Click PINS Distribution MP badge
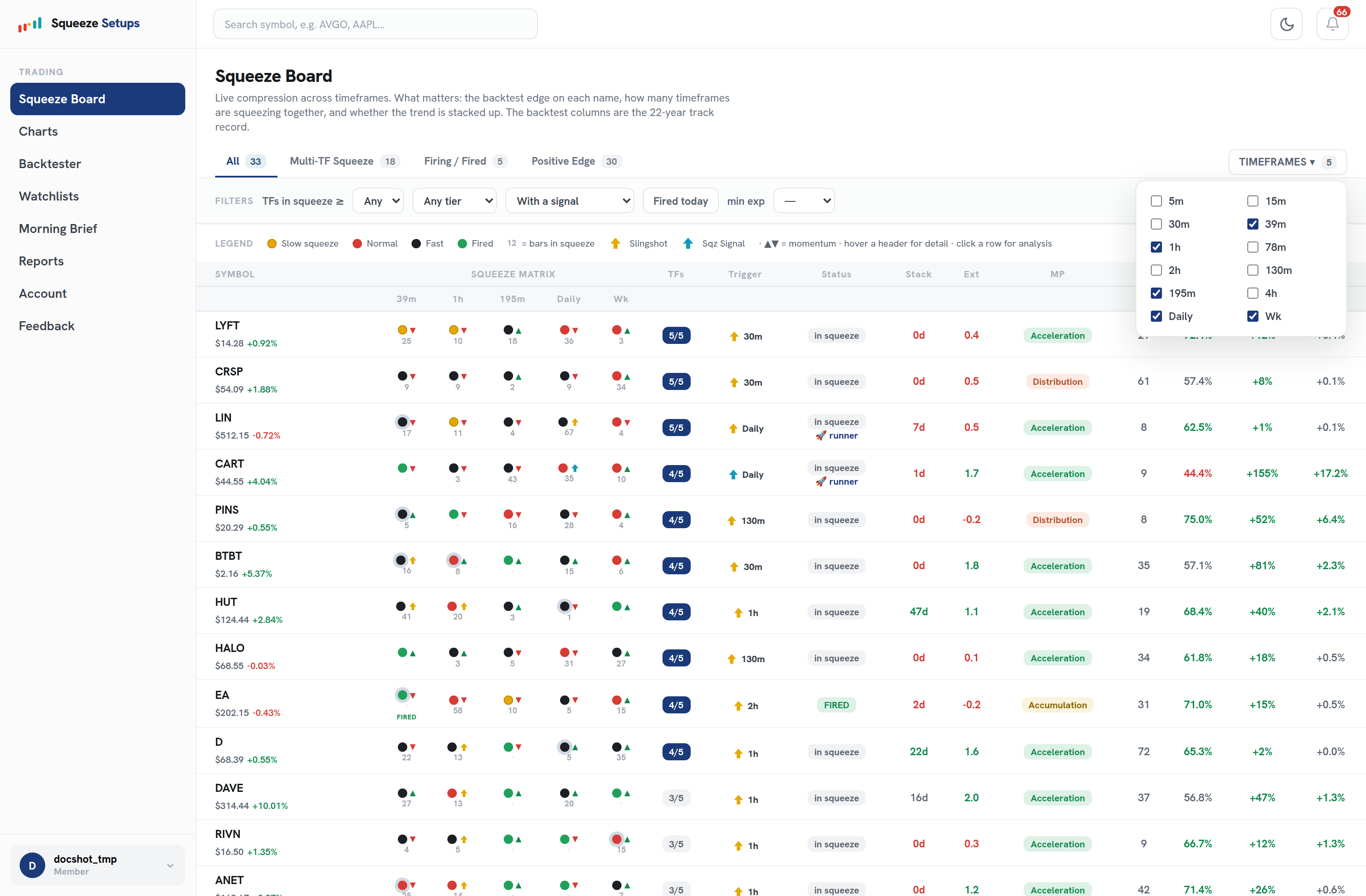Screen dimensions: 1366x896 pos(1057,520)
